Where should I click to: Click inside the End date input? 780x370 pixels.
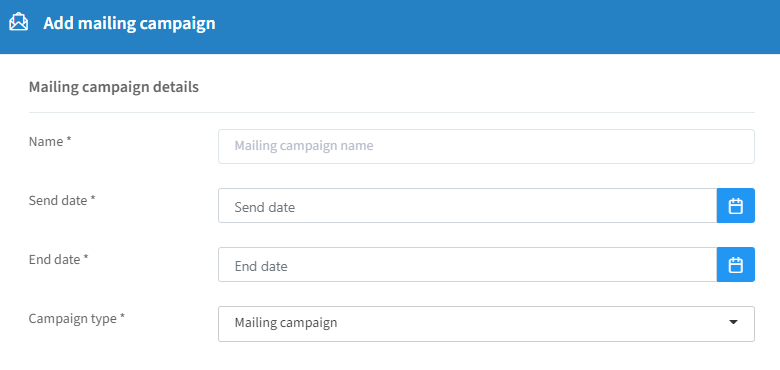(468, 265)
